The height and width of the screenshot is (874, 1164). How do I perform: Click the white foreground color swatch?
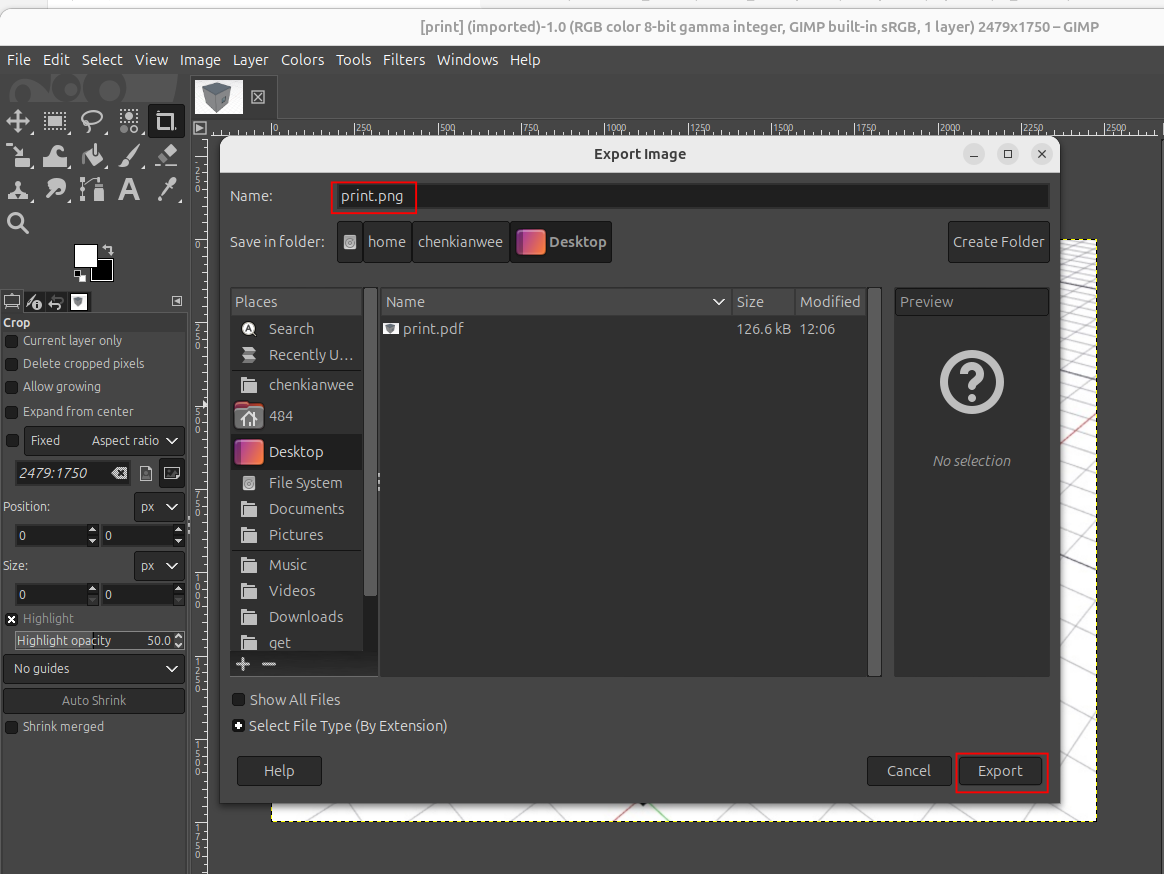[85, 256]
